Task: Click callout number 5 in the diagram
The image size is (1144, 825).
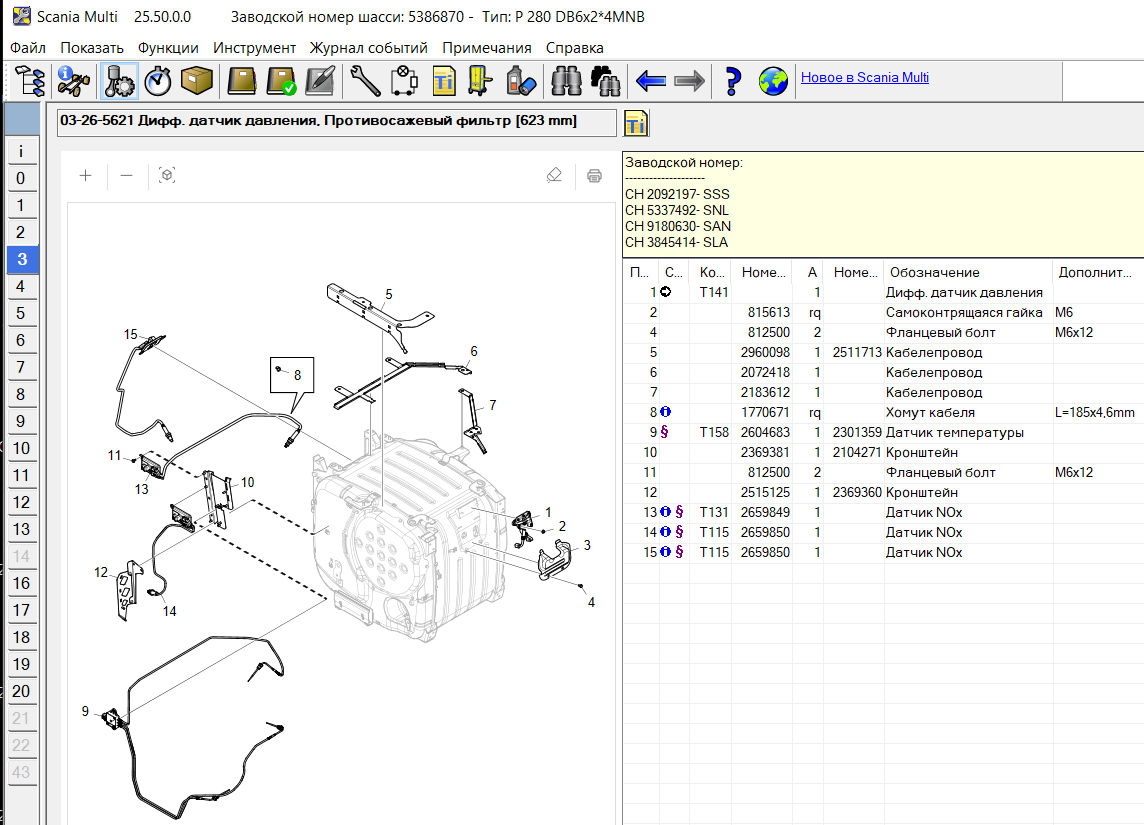Action: (389, 294)
